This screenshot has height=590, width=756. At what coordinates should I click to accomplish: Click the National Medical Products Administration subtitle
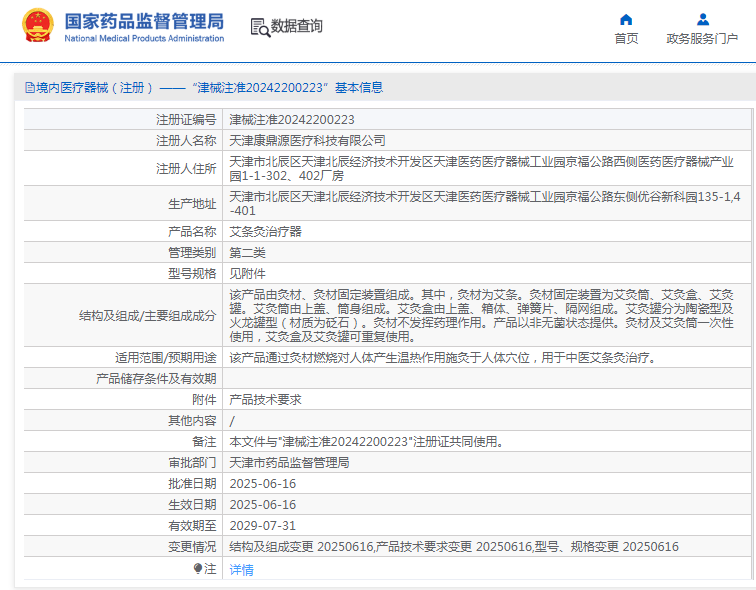point(144,38)
